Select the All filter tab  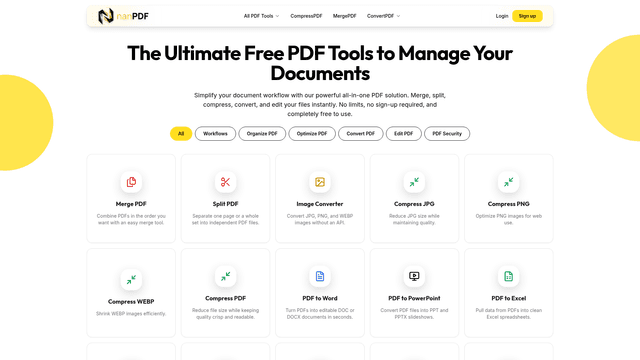pyautogui.click(x=181, y=133)
